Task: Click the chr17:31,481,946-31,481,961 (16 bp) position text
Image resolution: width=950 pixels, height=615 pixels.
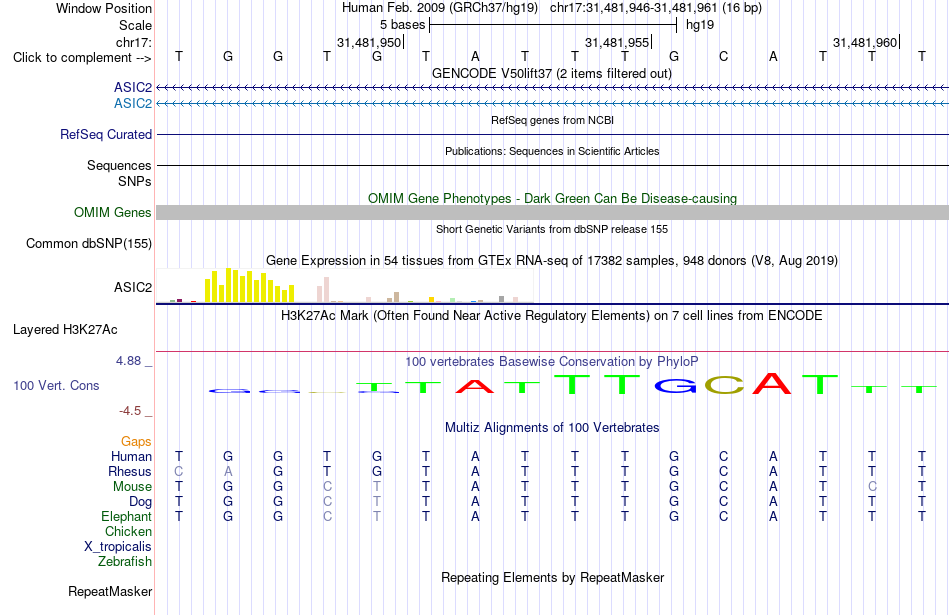Action: click(x=656, y=8)
